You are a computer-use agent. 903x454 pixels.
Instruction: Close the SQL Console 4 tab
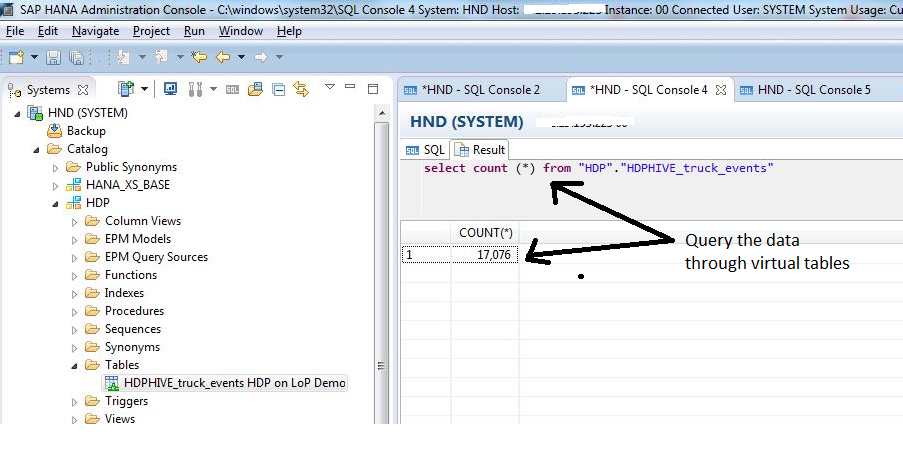720,90
